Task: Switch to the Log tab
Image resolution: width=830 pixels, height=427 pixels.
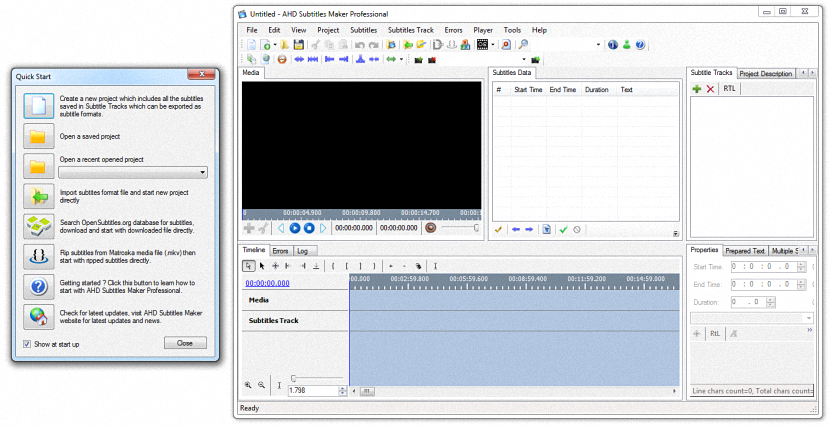Action: point(303,251)
